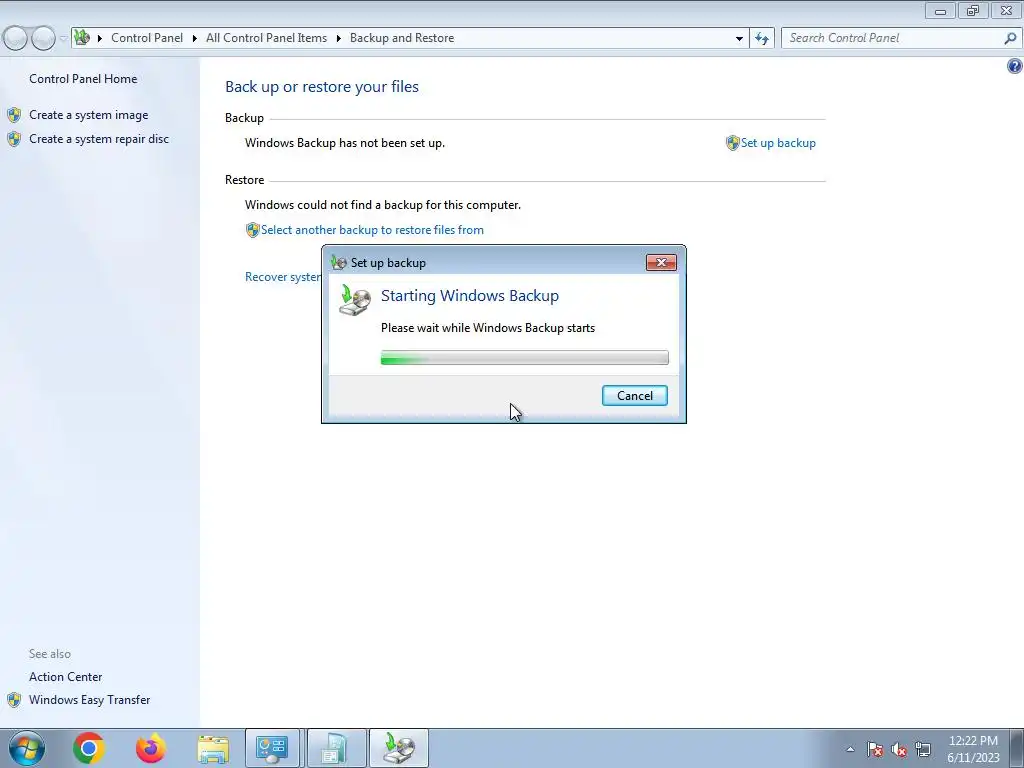Select All Control Panel Items breadcrumb
1024x768 pixels.
click(266, 38)
